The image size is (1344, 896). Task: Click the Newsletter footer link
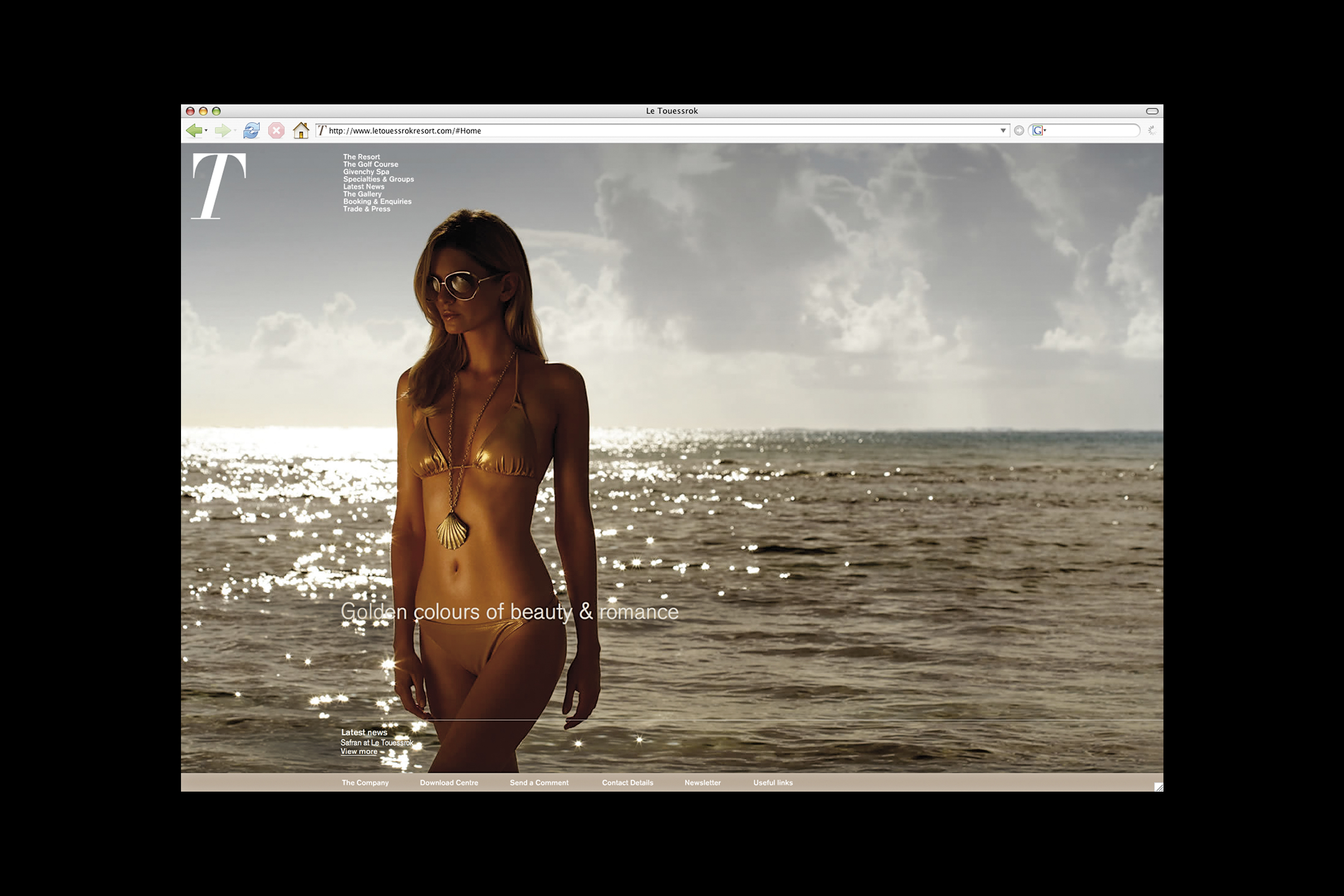[x=702, y=783]
